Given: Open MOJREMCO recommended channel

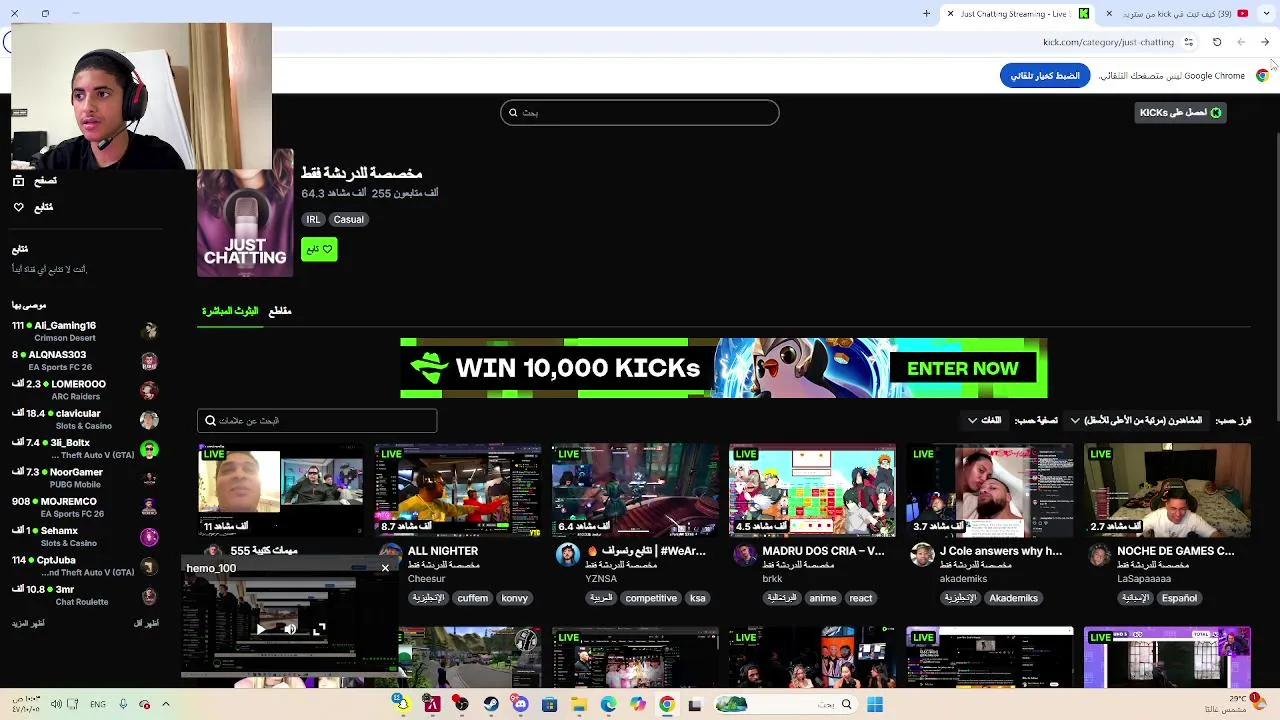Looking at the screenshot, I should click(85, 508).
